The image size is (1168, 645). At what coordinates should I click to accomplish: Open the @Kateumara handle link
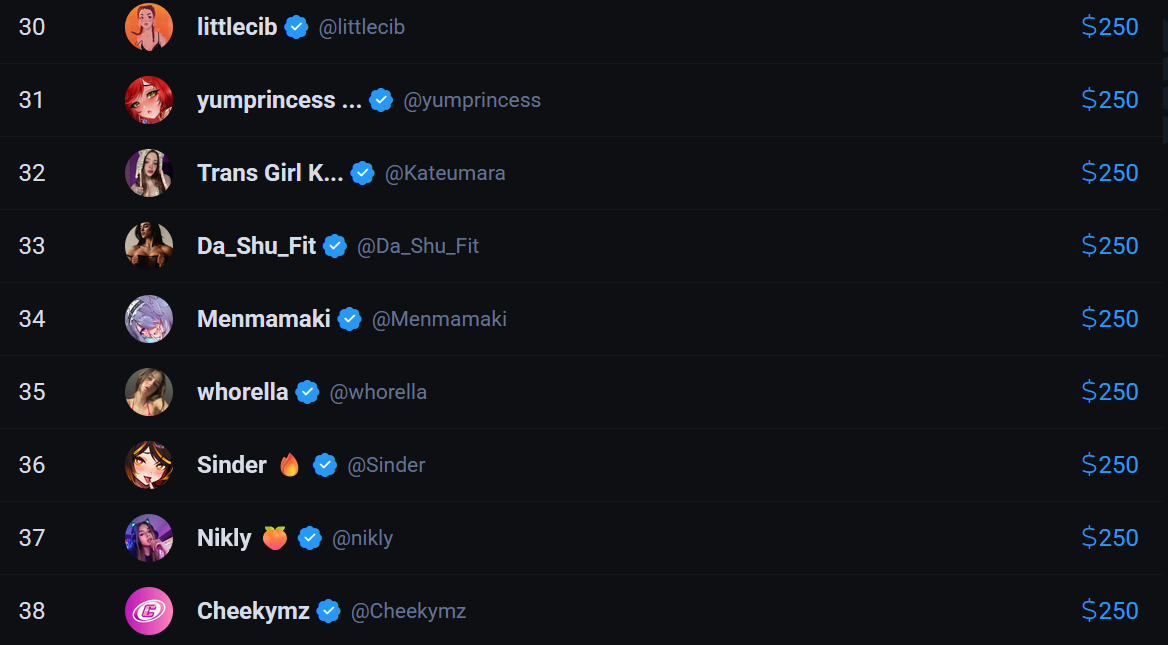[445, 173]
